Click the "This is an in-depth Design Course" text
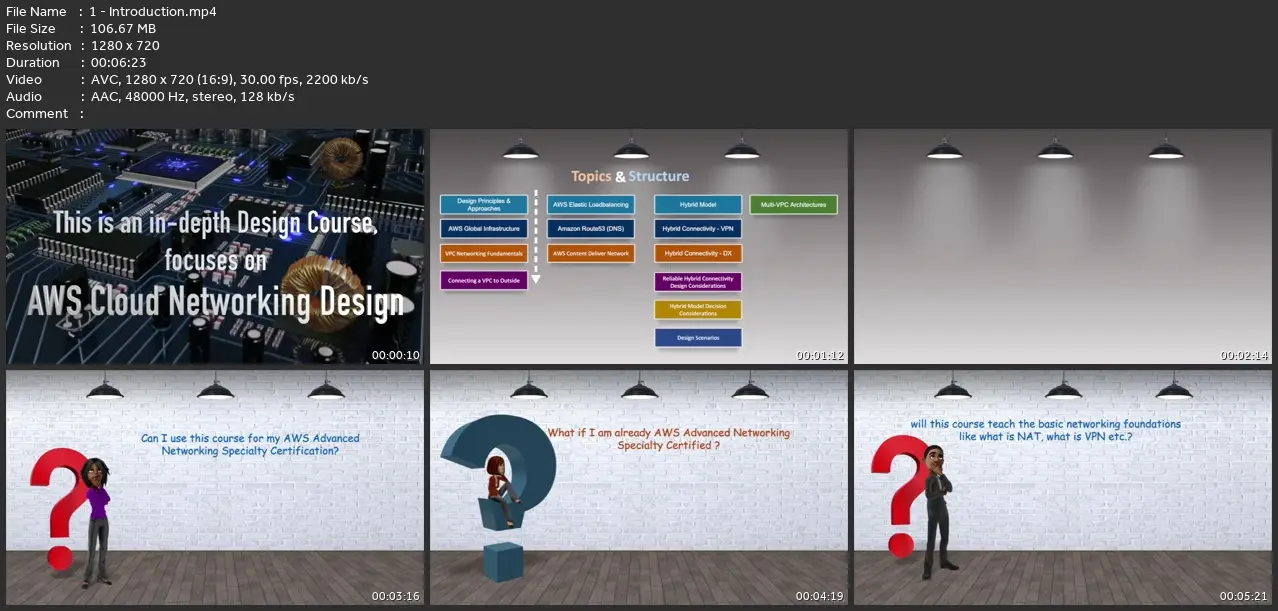The height and width of the screenshot is (611, 1278). point(215,221)
